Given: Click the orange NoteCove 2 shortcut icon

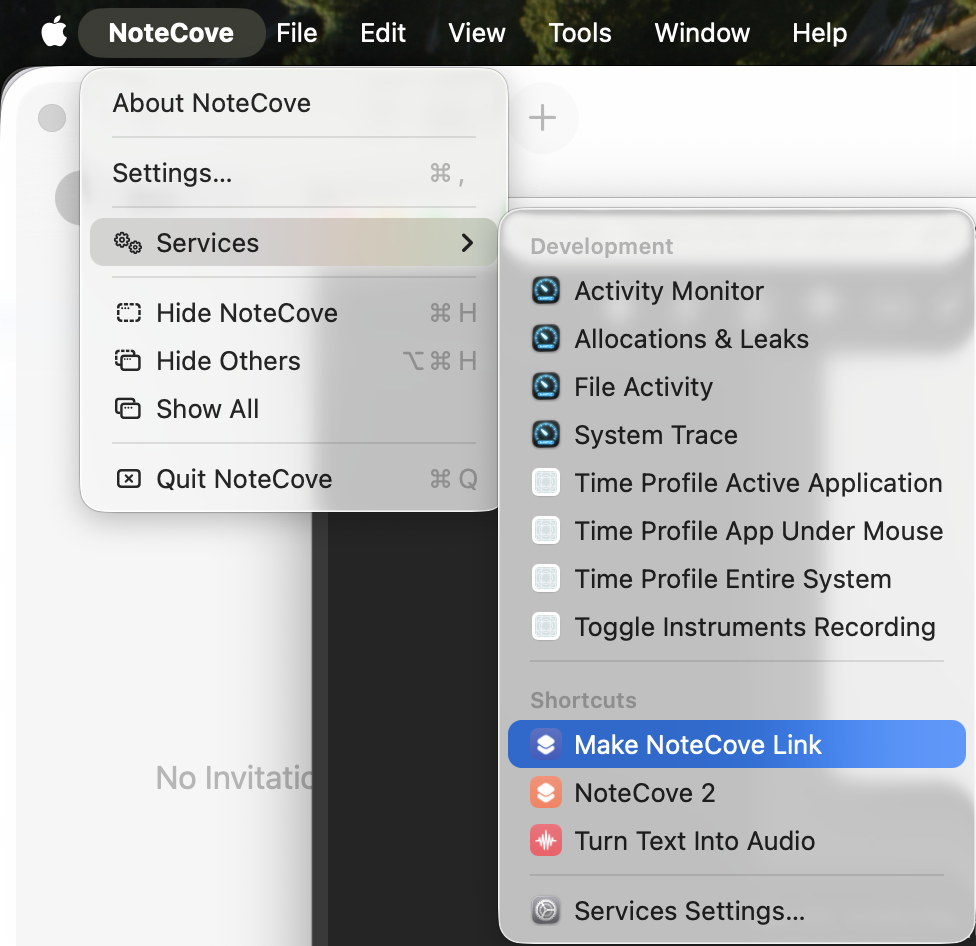Looking at the screenshot, I should point(546,792).
